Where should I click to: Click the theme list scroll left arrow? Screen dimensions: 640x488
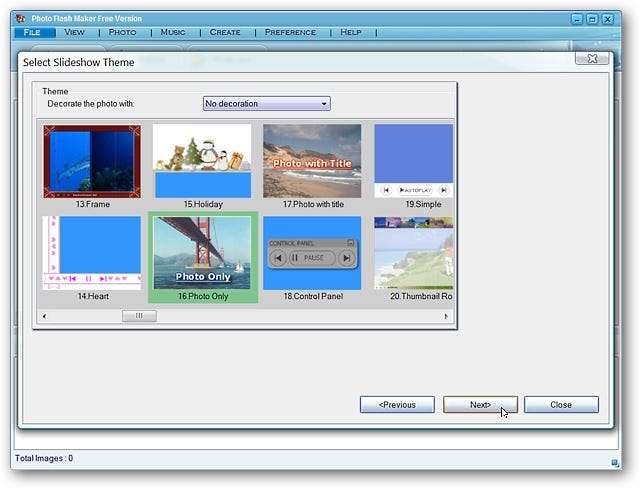[43, 316]
